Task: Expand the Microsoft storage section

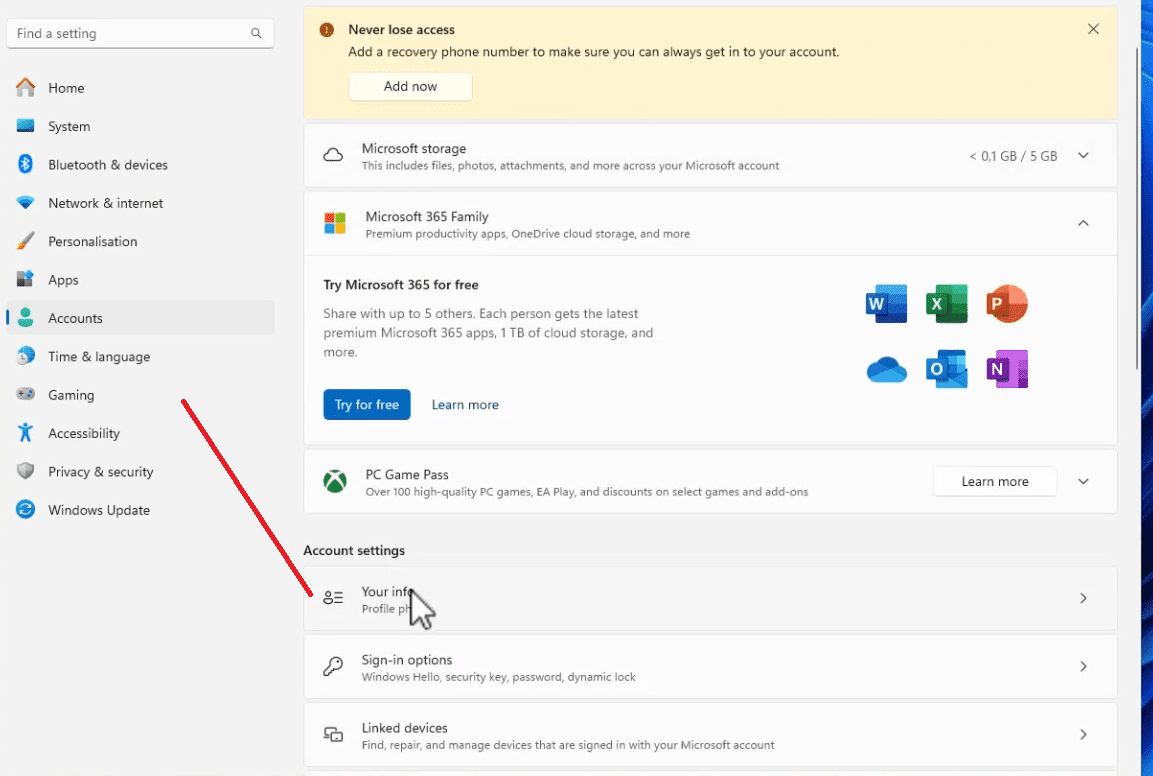Action: pos(1083,155)
